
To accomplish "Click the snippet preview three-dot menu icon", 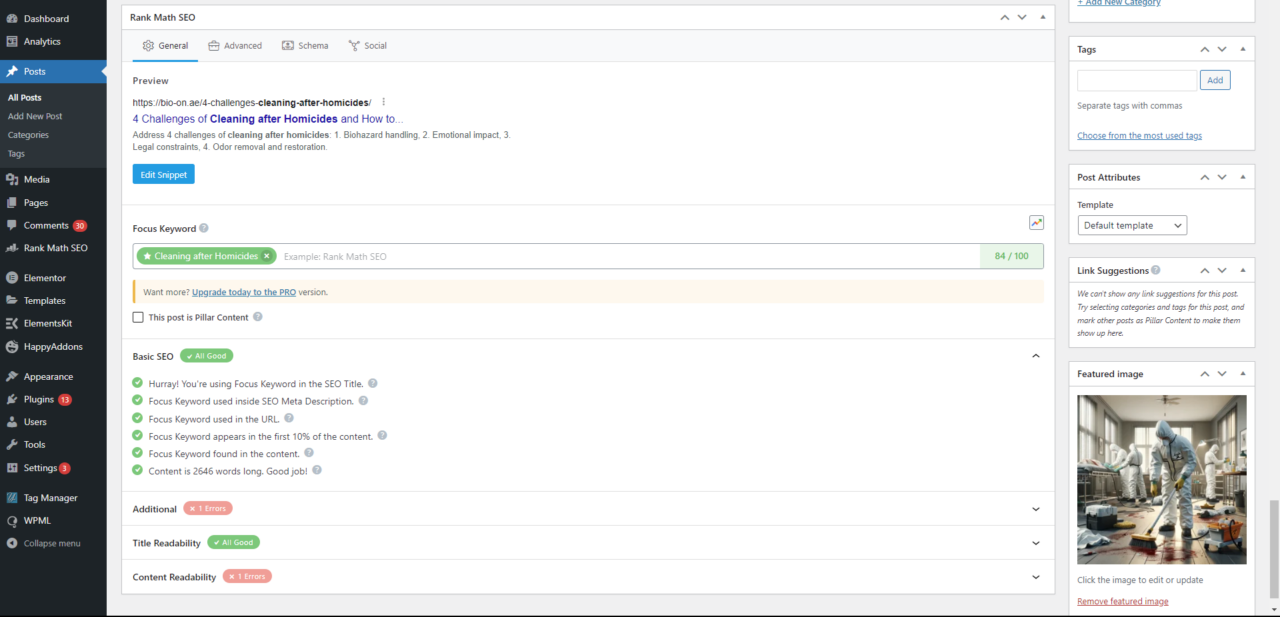I will tap(383, 102).
